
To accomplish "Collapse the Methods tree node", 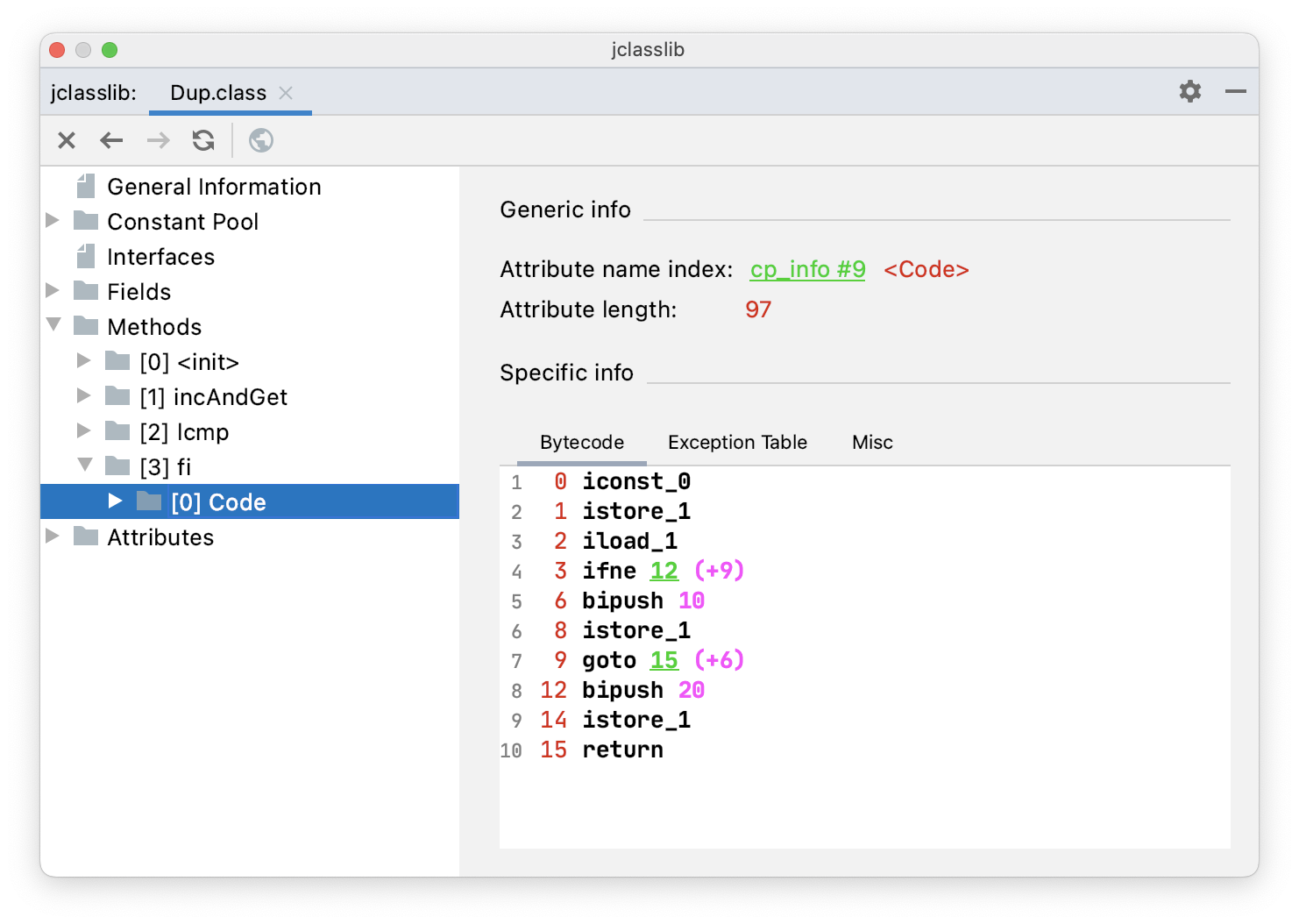I will 53,325.
